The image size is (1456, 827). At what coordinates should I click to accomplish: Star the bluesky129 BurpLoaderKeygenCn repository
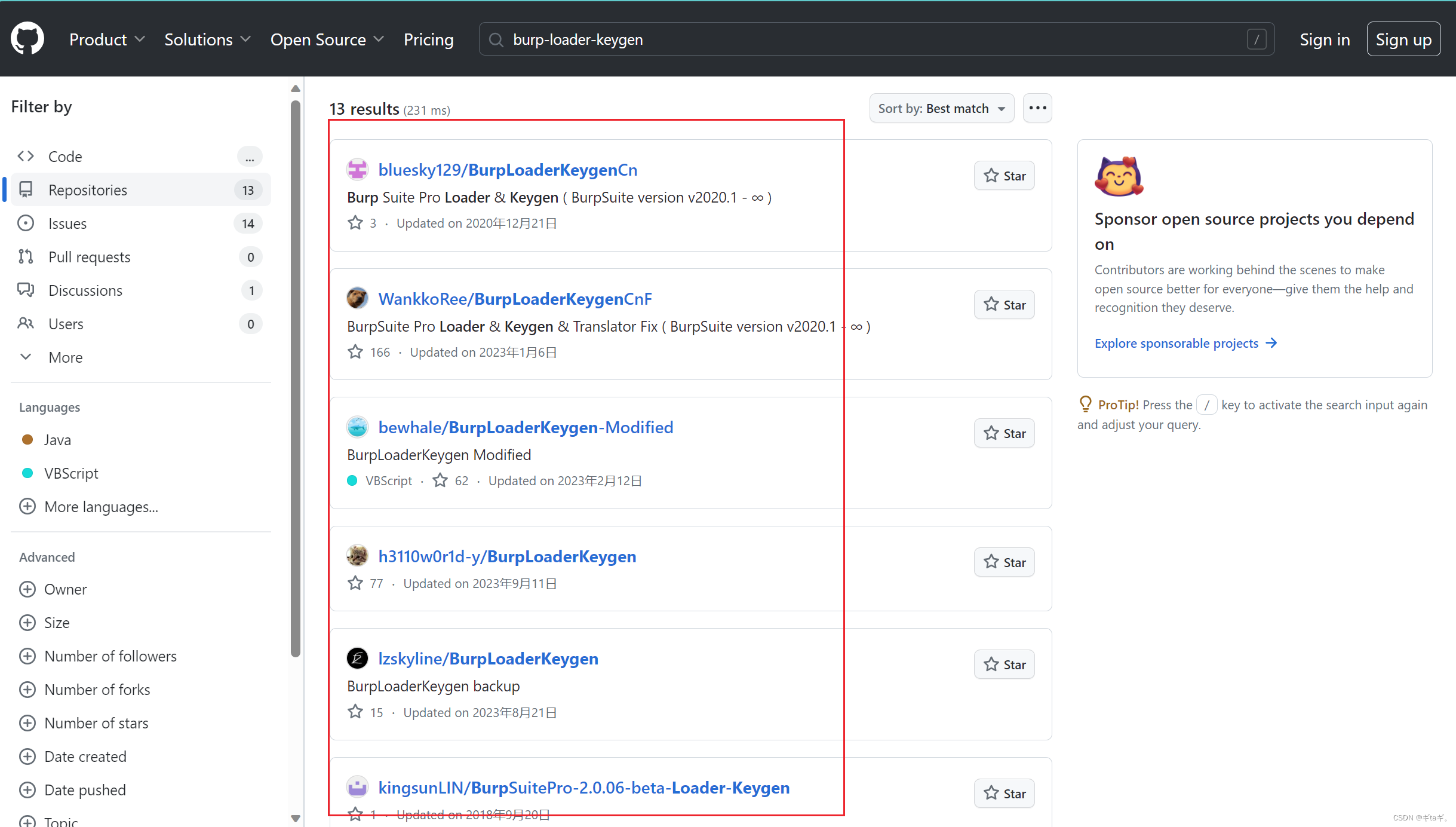click(1005, 176)
